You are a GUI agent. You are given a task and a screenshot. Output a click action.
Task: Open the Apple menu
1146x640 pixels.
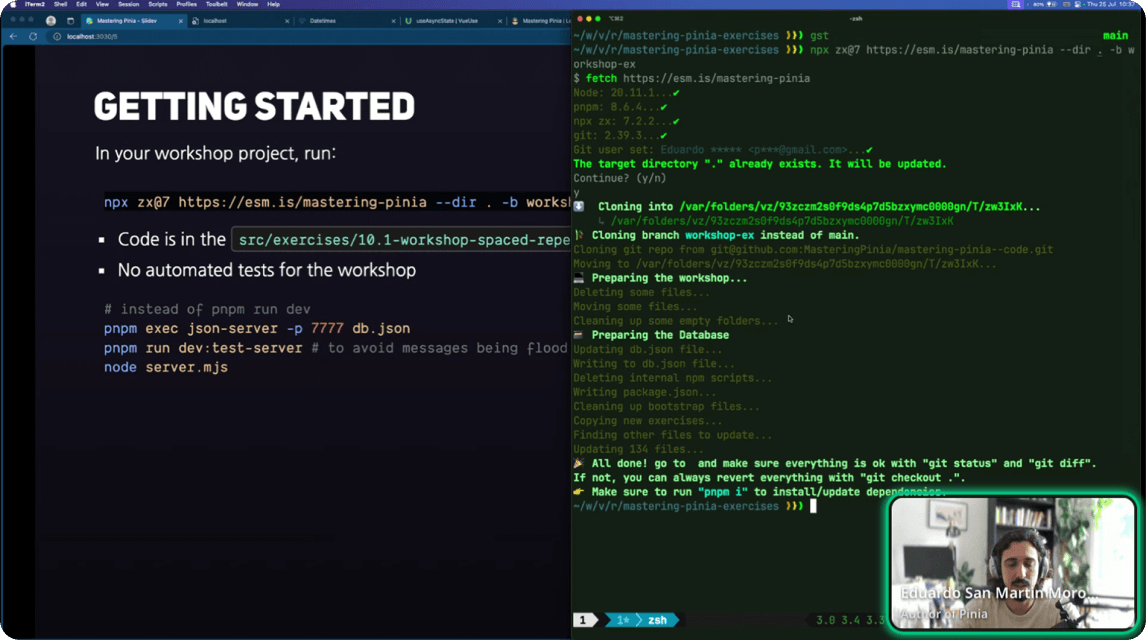pos(12,4)
